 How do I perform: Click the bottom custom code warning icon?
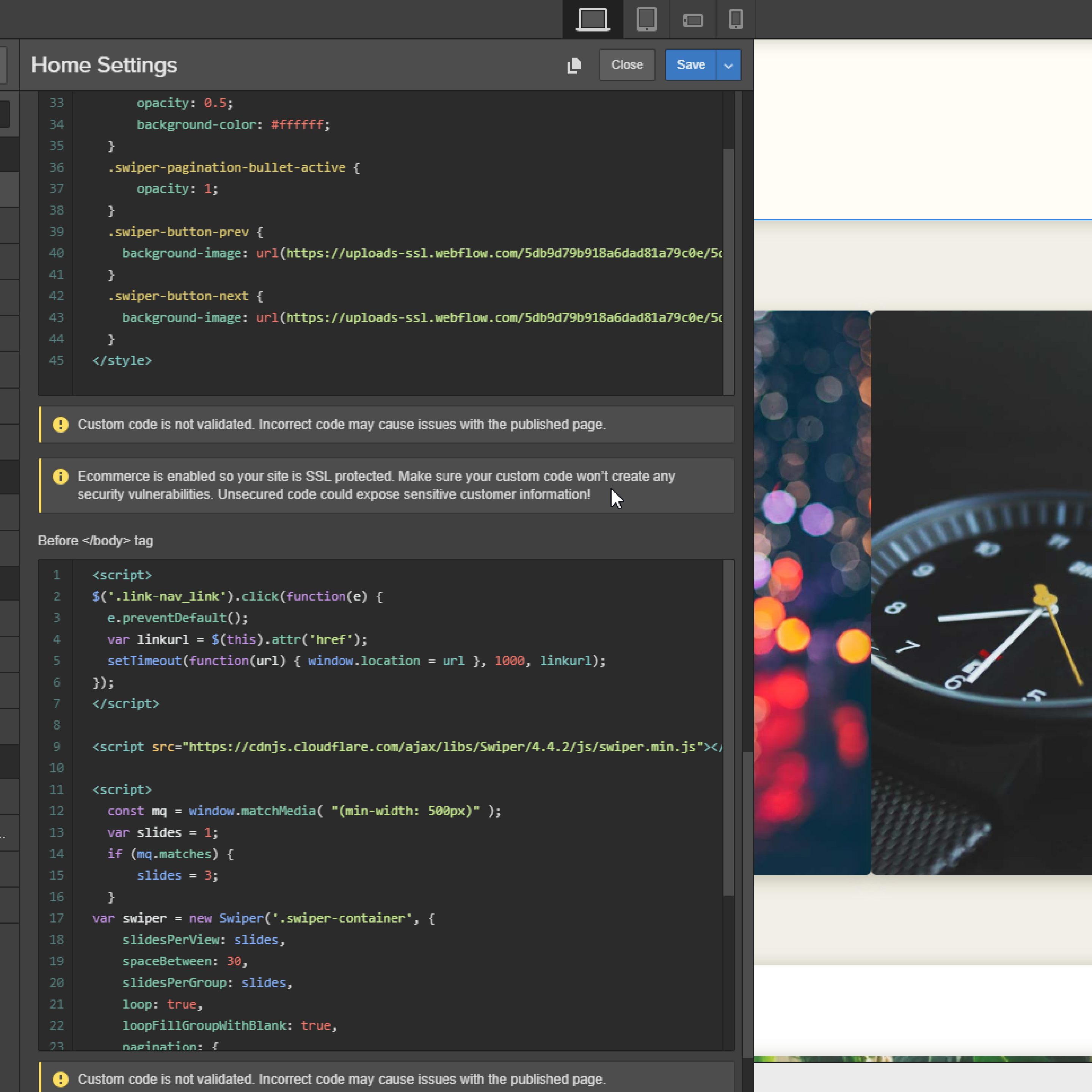tap(61, 1079)
